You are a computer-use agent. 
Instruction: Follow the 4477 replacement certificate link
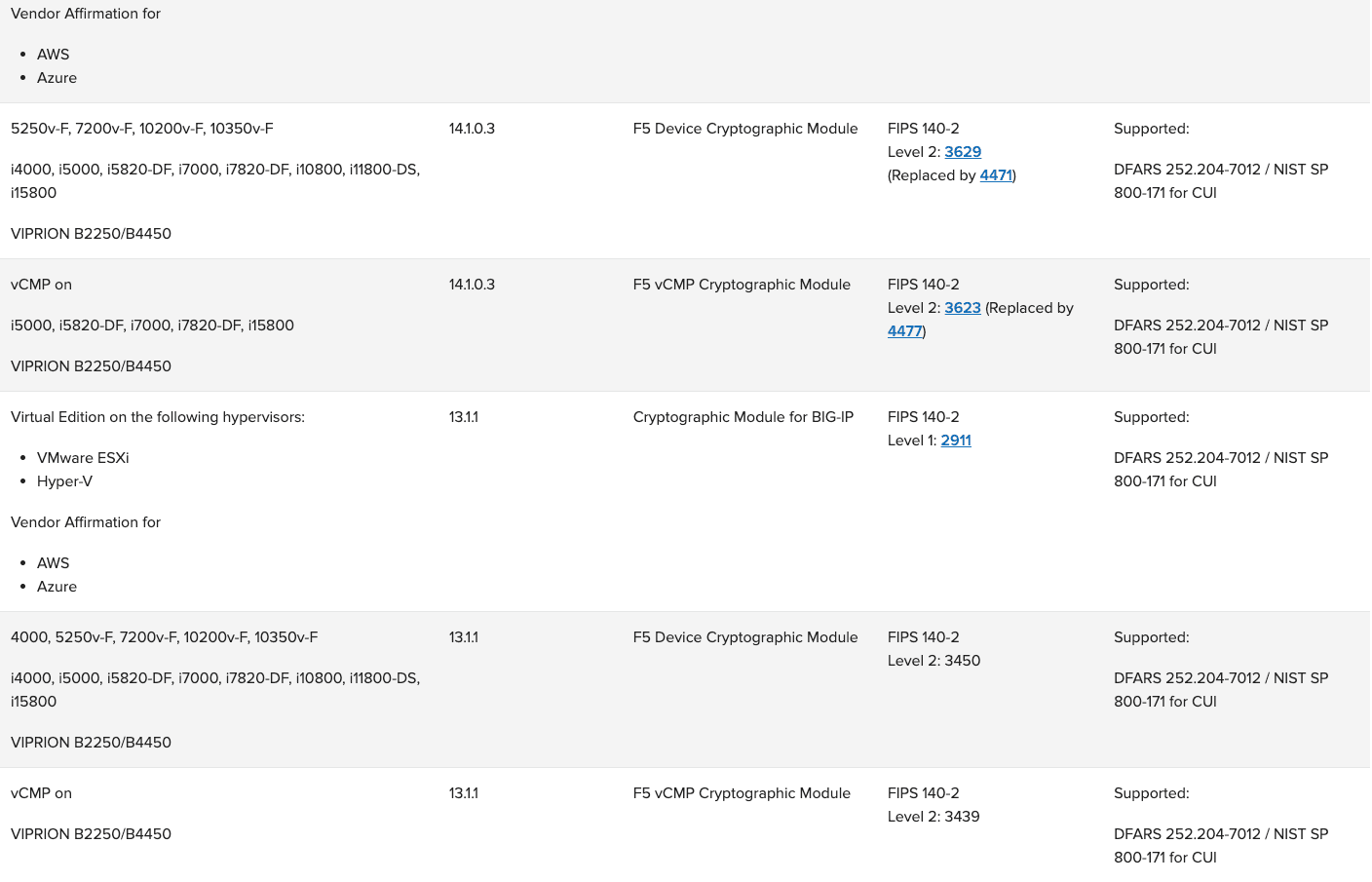904,331
